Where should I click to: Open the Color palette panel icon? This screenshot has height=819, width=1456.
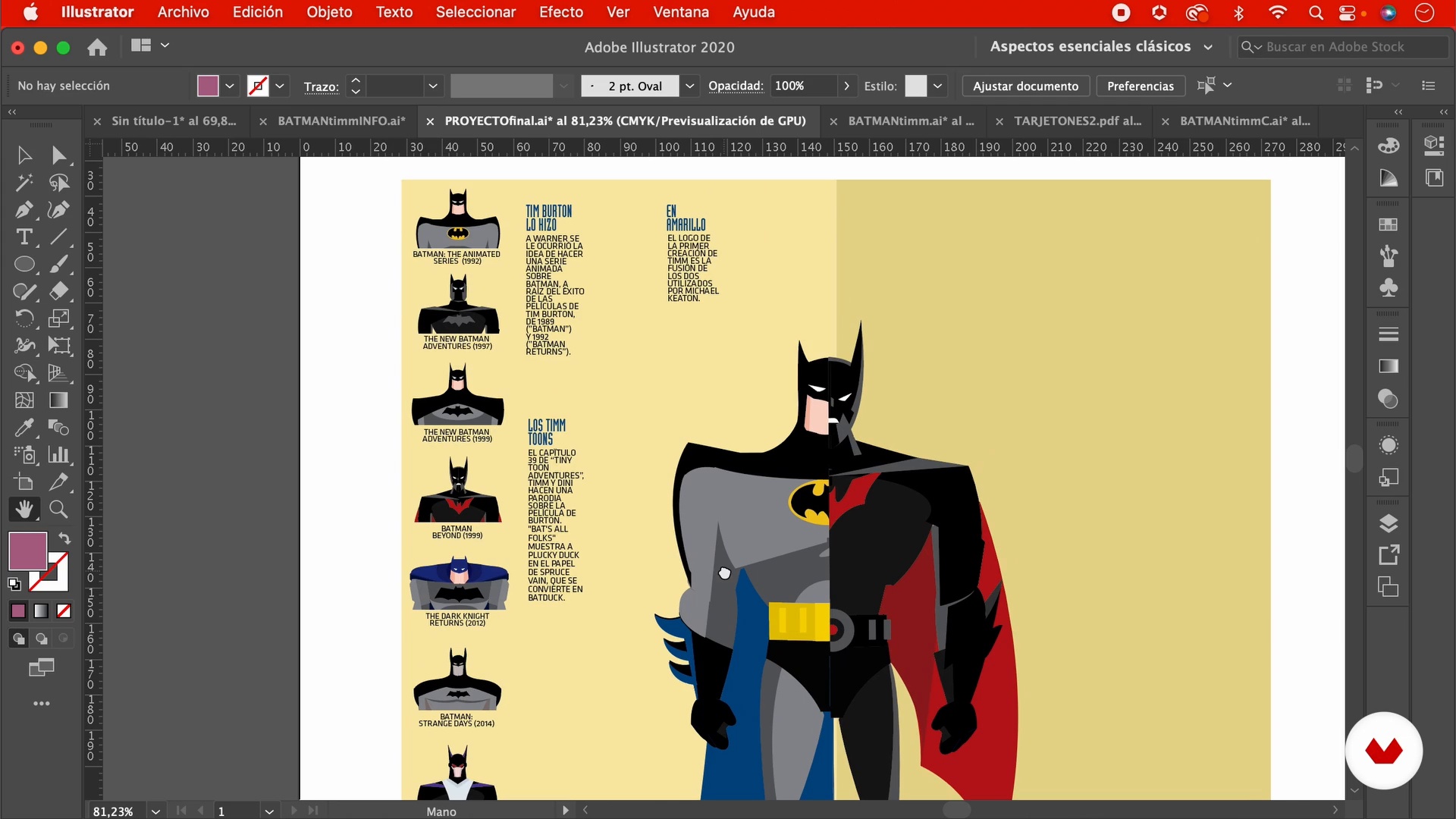[x=1389, y=146]
